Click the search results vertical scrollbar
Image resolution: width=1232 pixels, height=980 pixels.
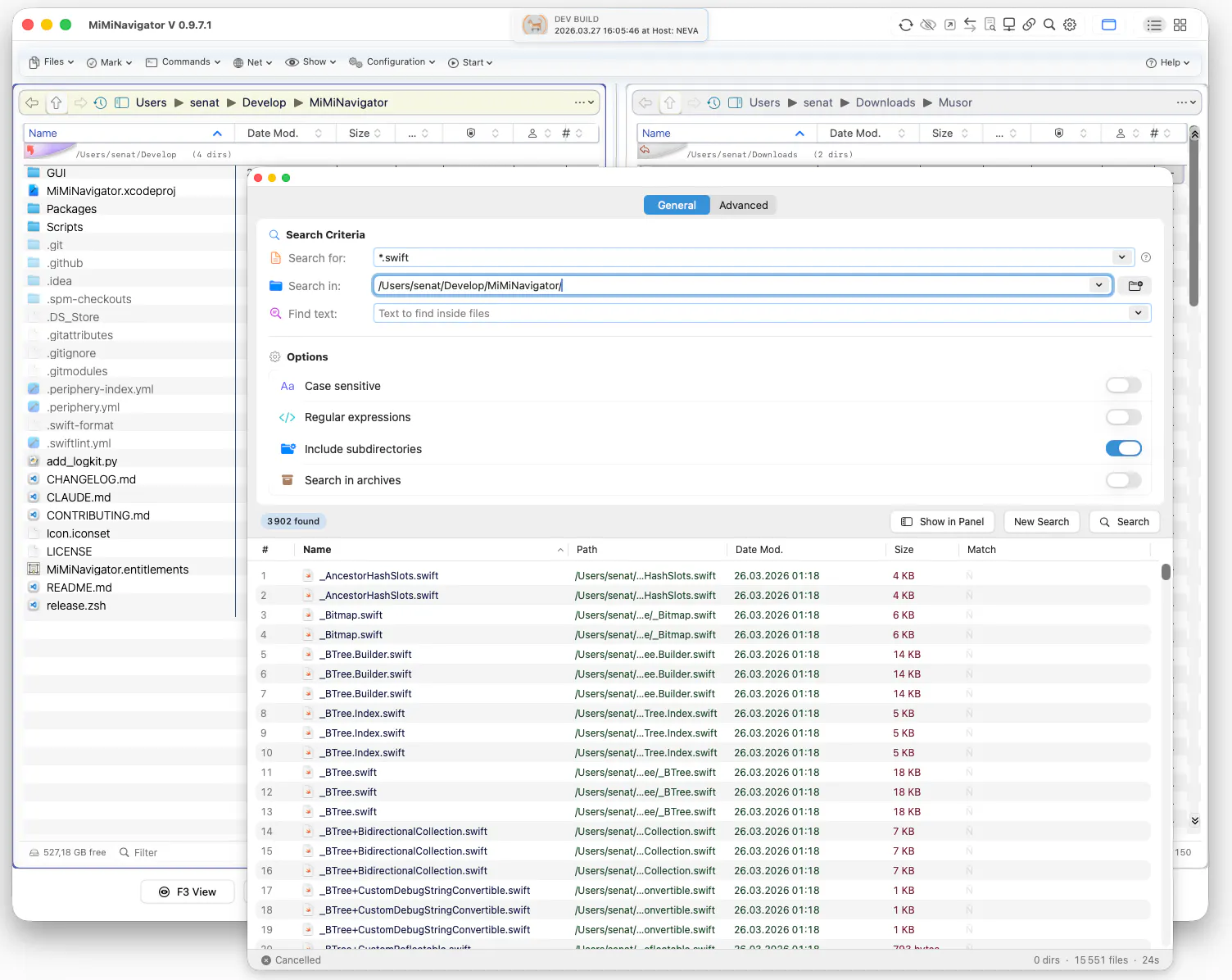pos(1166,572)
